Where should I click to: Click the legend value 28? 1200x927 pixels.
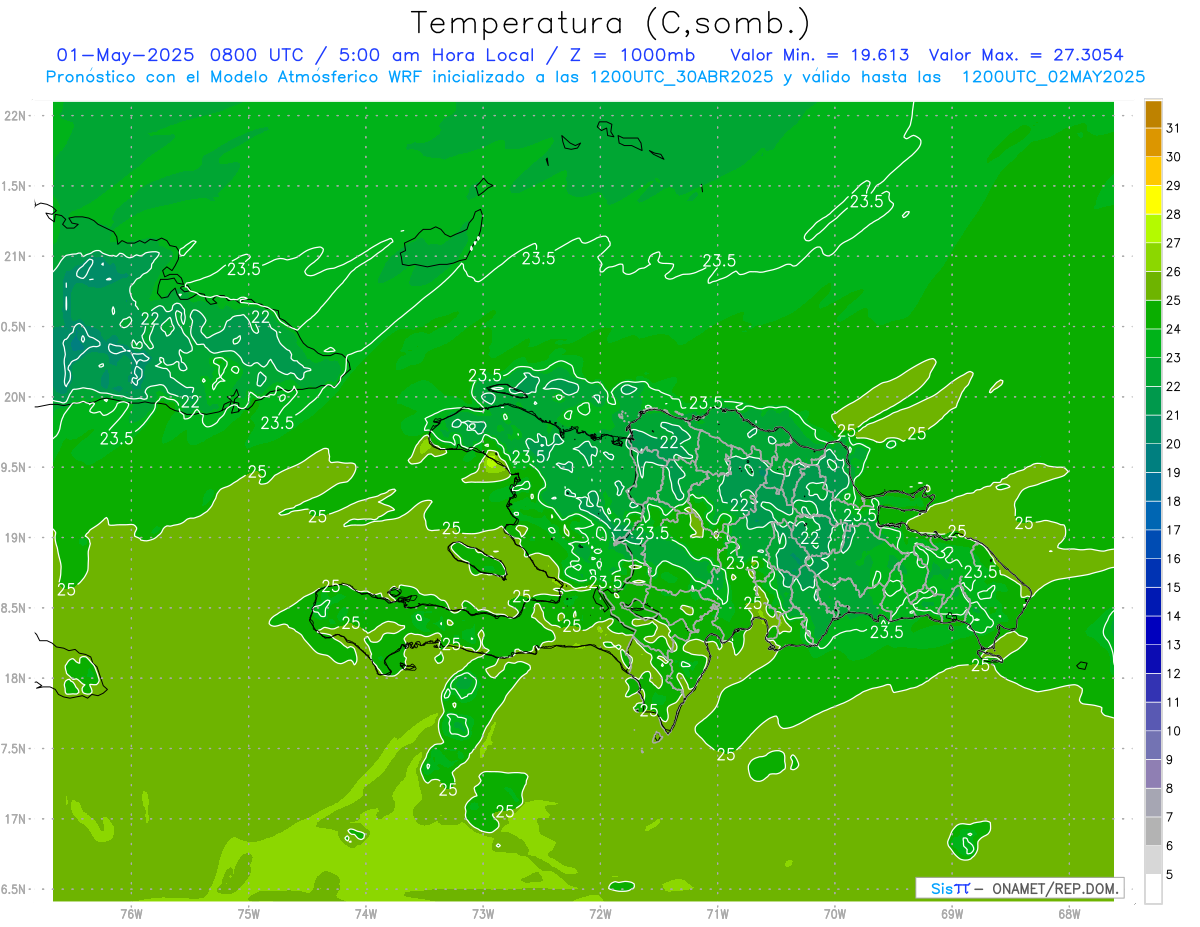(1174, 214)
